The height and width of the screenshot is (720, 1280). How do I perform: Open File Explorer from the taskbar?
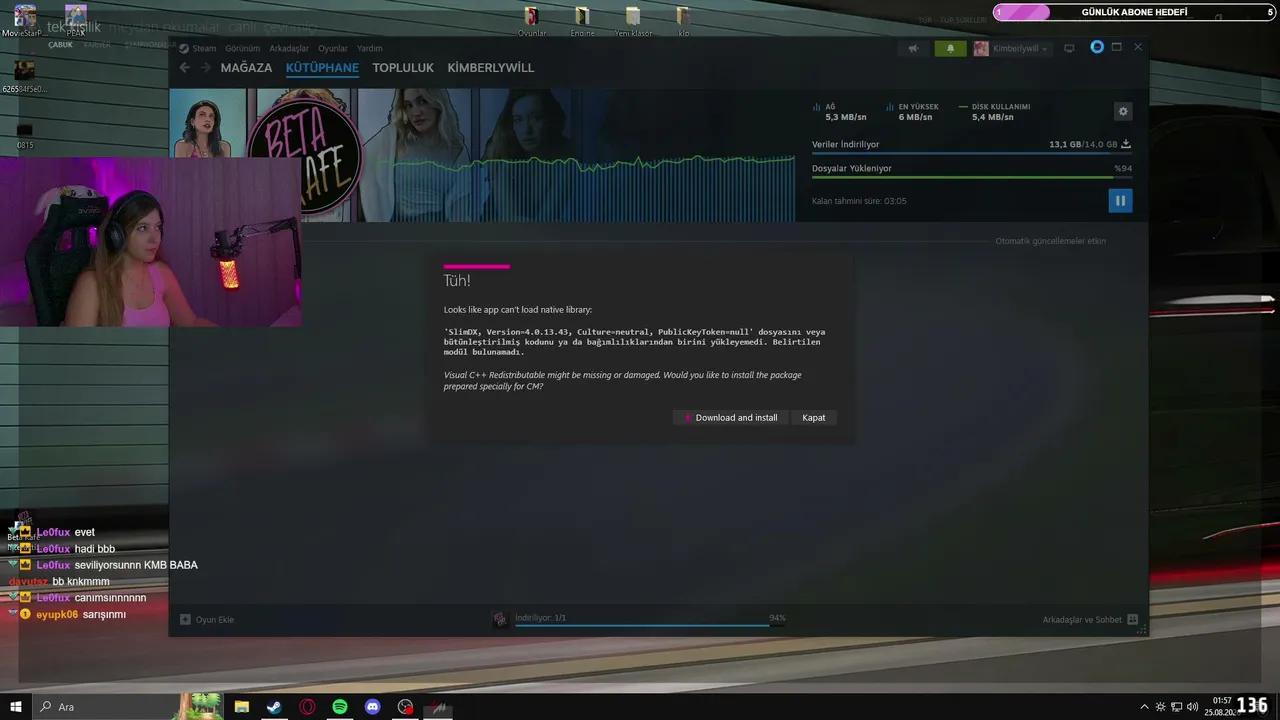click(x=241, y=707)
